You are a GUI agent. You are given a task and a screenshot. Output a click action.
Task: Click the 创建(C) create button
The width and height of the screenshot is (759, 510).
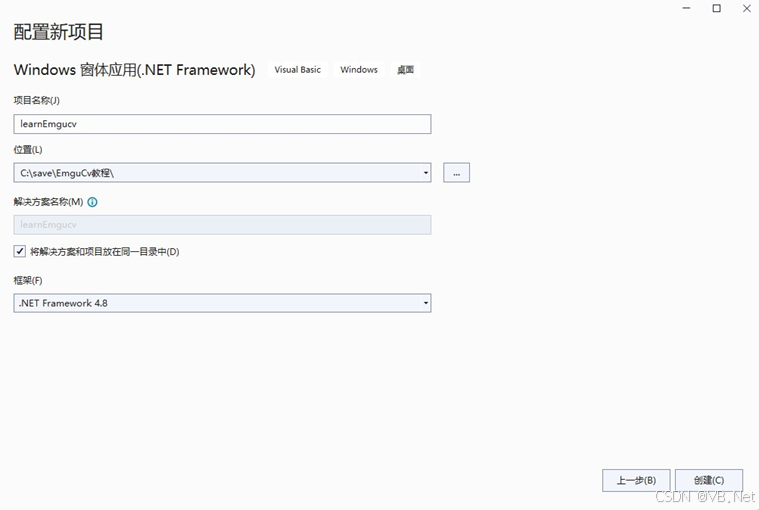709,480
